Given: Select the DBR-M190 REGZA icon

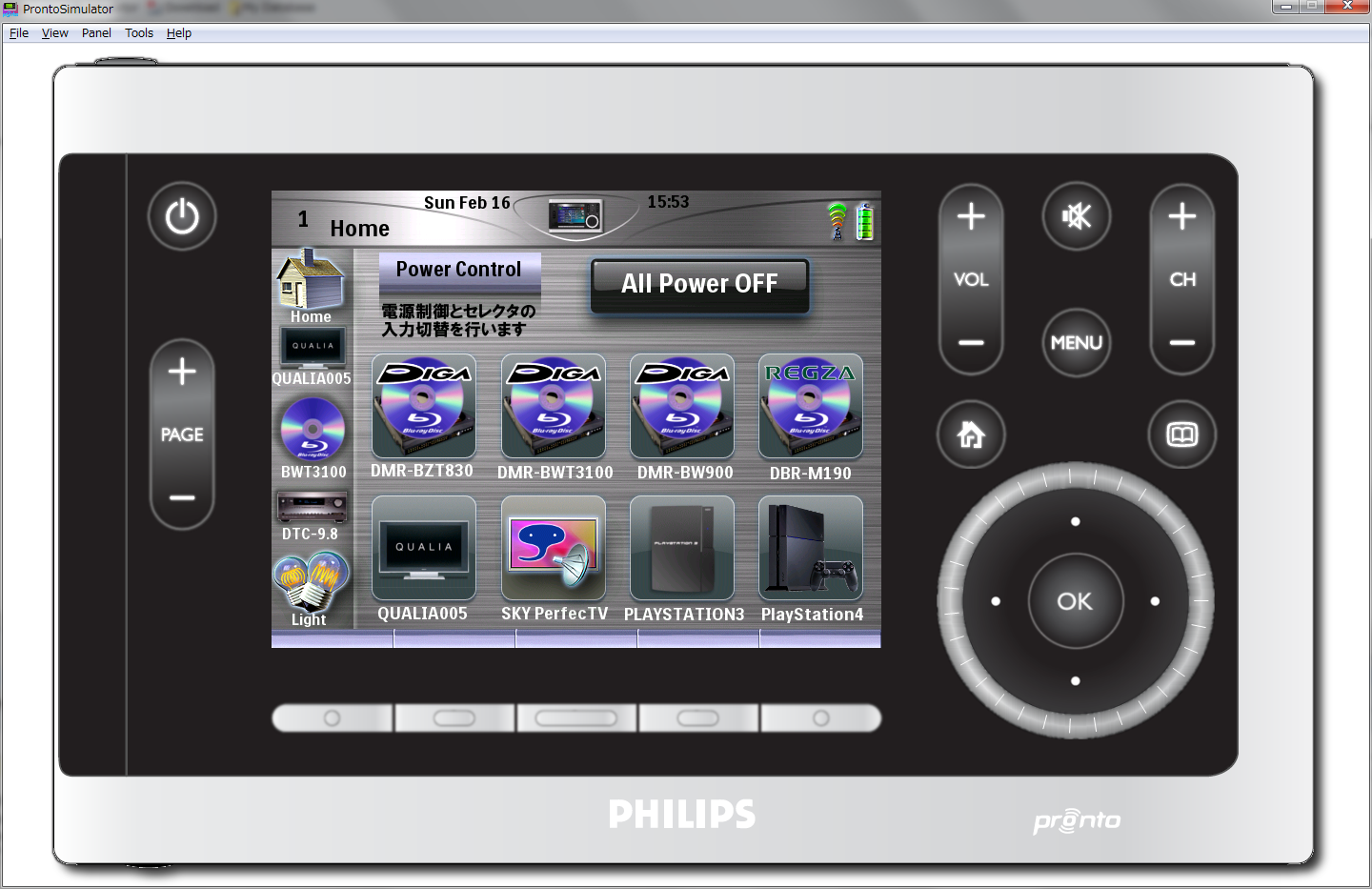Looking at the screenshot, I should coord(811,407).
